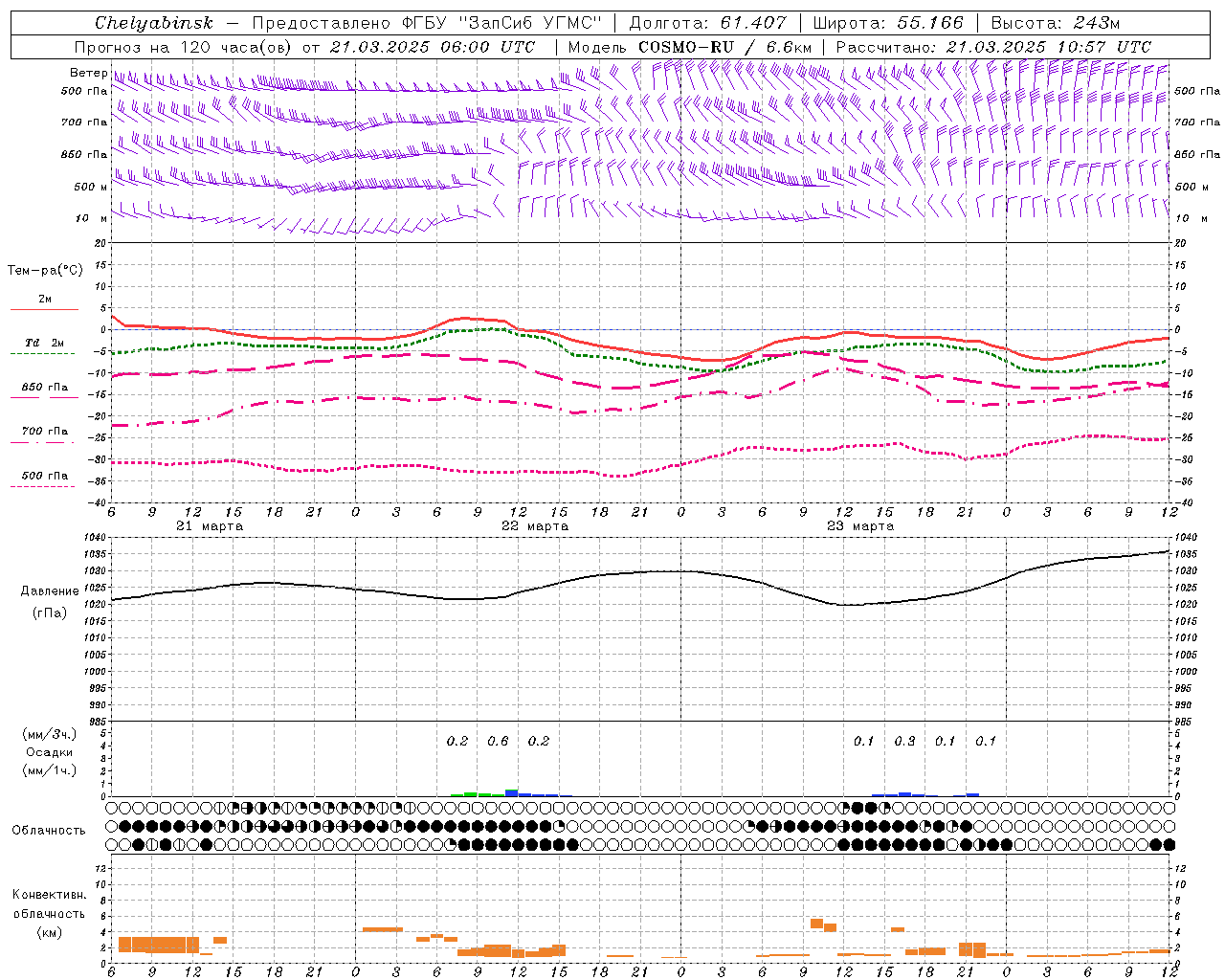Click the 'Рассчитано: 21.03.2025 10:57 UTC' timestamp
The height and width of the screenshot is (980, 1225).
[993, 47]
